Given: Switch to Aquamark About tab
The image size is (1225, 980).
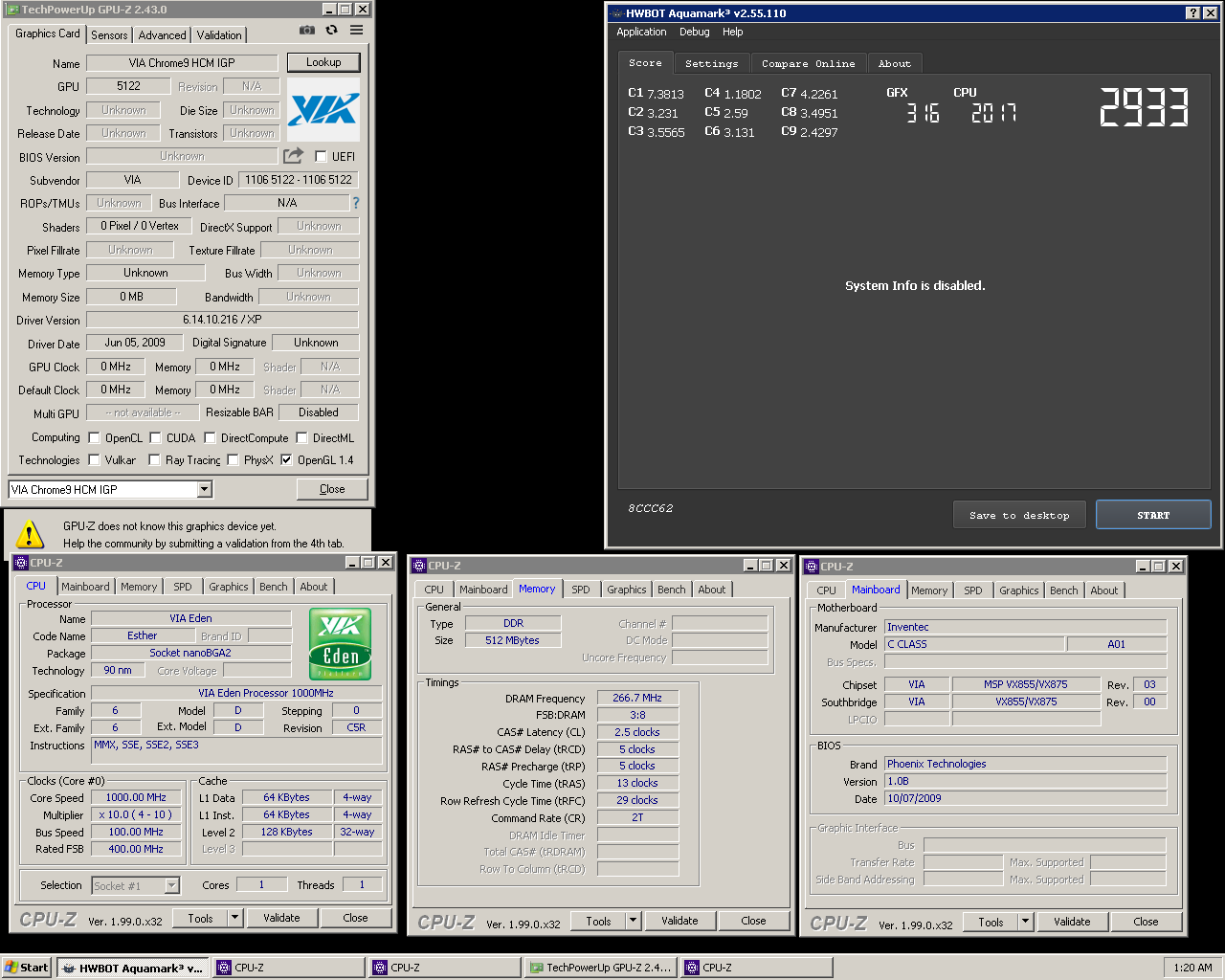Looking at the screenshot, I should point(894,63).
